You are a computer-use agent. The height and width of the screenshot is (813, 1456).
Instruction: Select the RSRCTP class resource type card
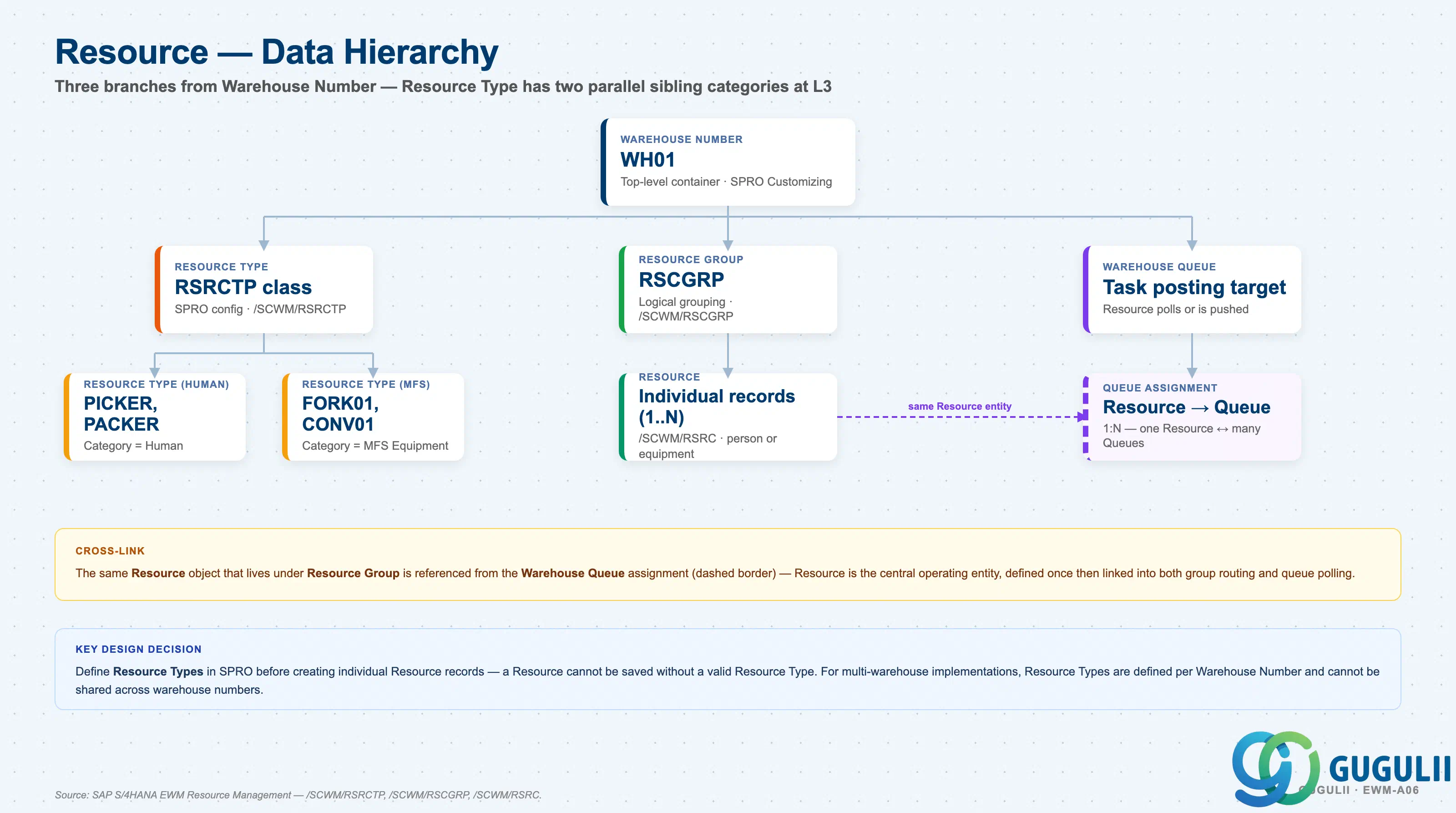click(264, 289)
